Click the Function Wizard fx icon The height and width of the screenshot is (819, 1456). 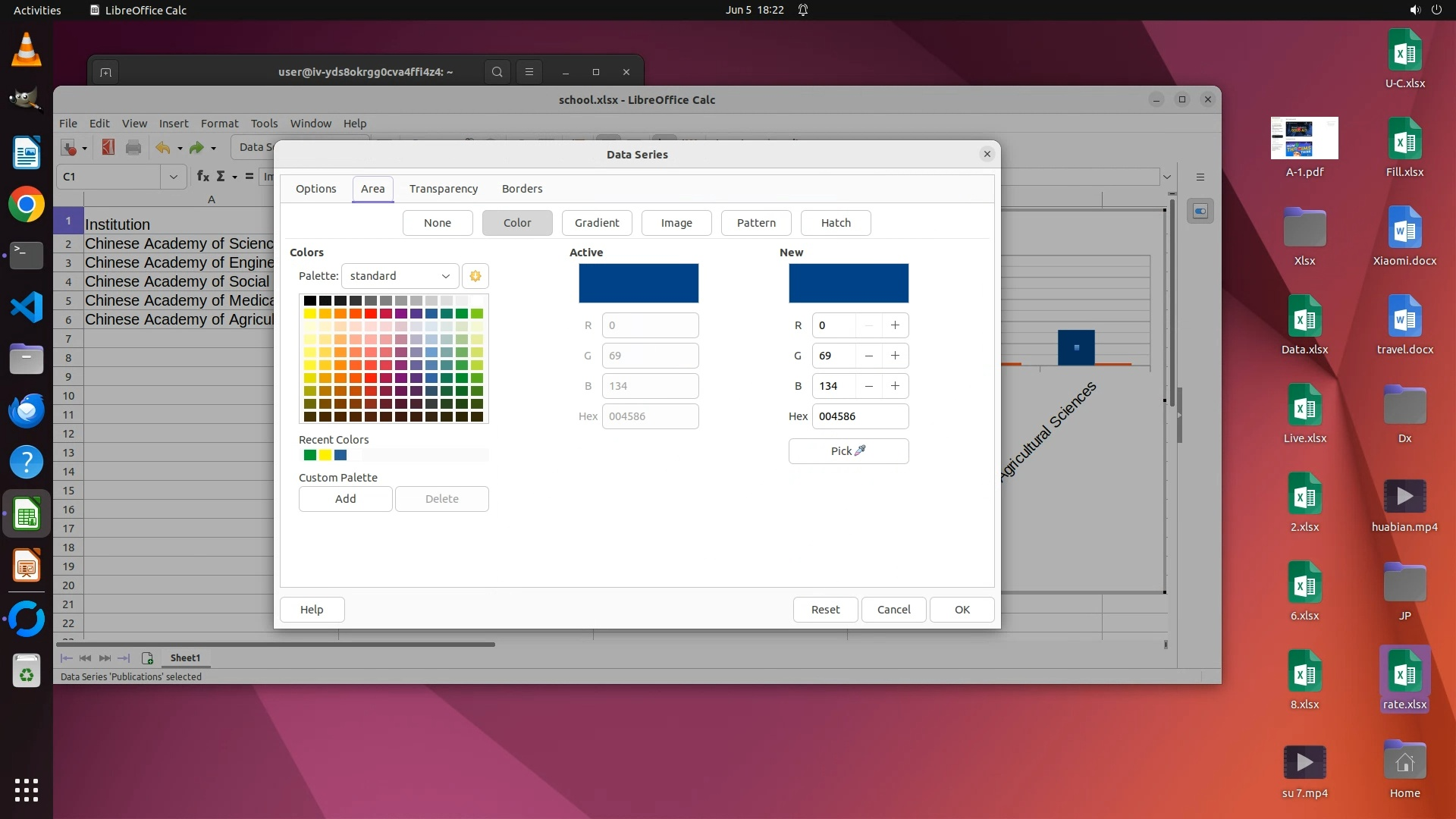point(202,176)
